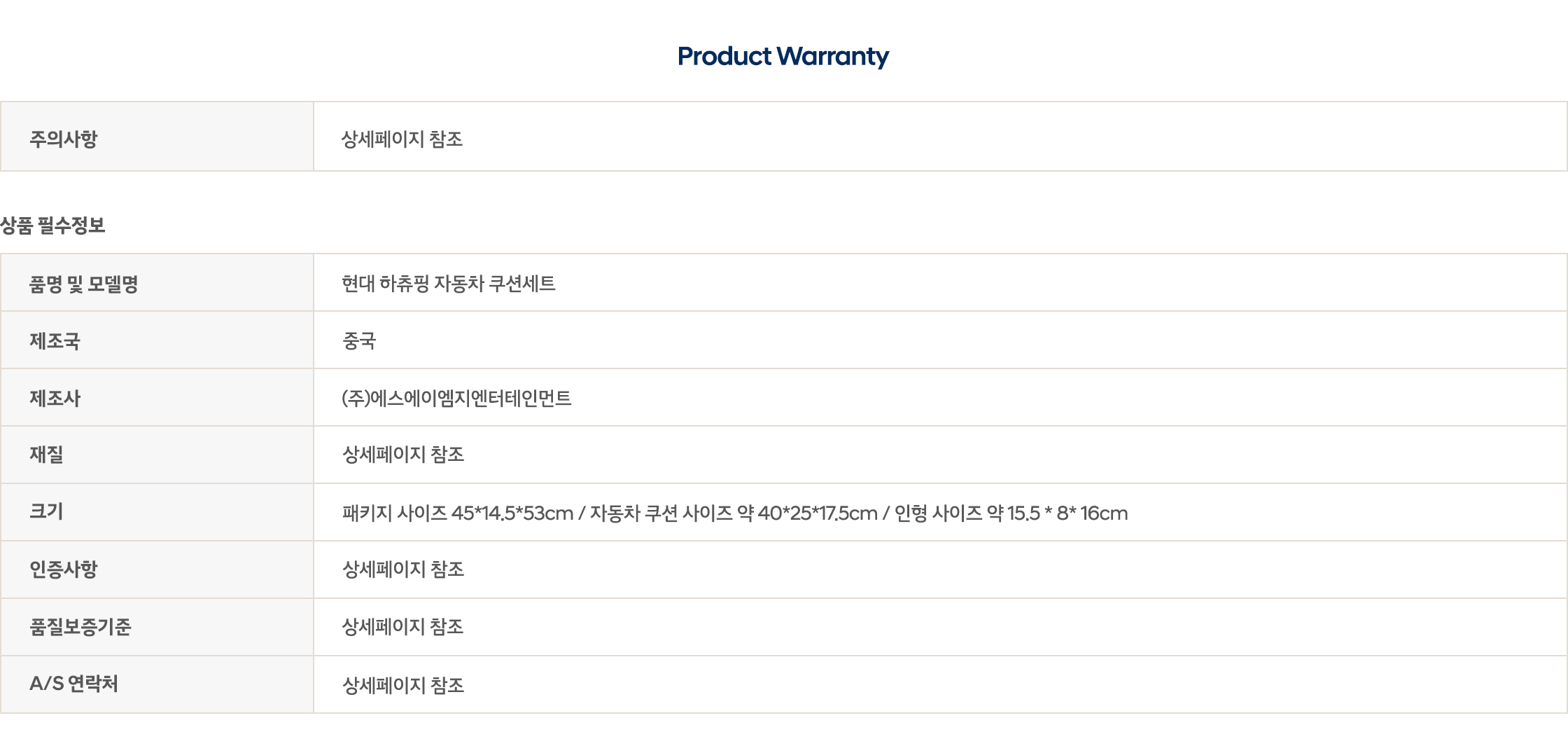Click 상세페이지 참조 next to 주의사항

(402, 139)
